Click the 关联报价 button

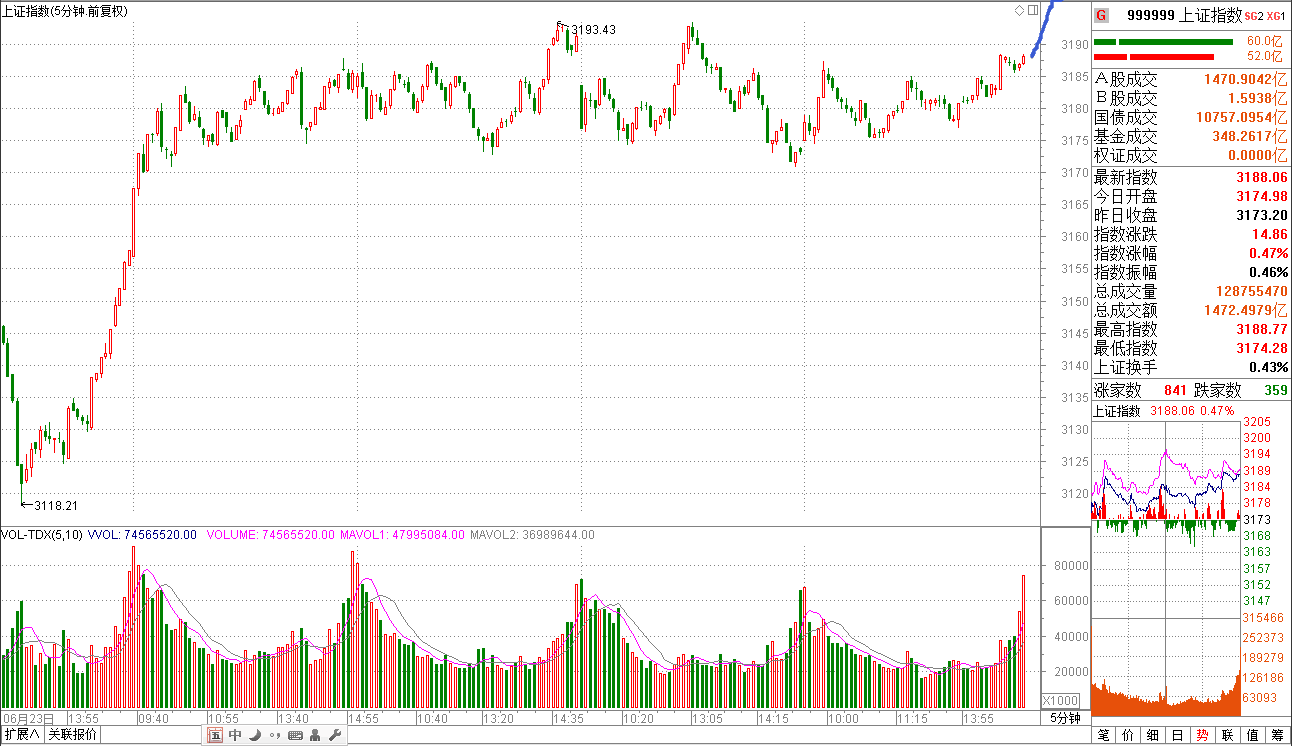pos(73,735)
